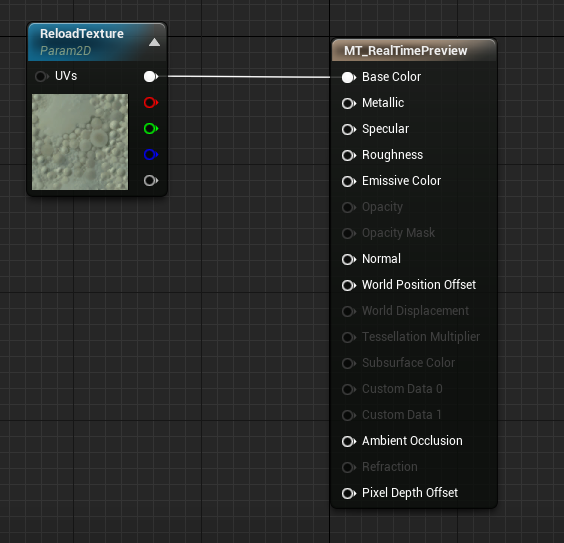Click the Specular input pin

(349, 129)
